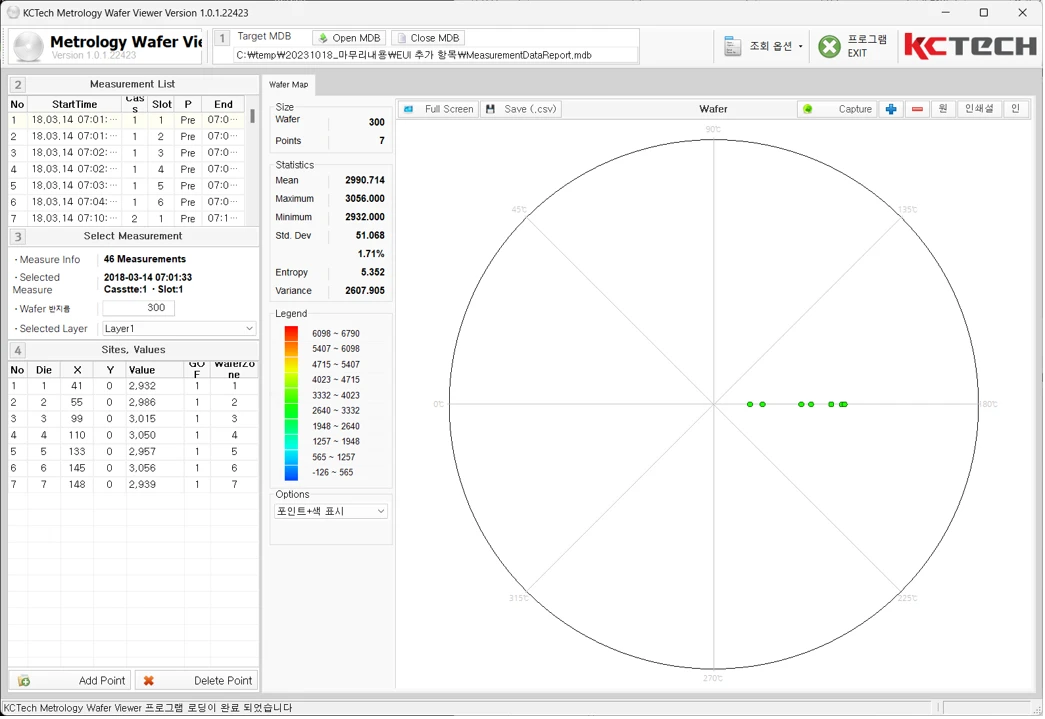Click the Slot column header
The image size is (1045, 719).
[x=161, y=104]
